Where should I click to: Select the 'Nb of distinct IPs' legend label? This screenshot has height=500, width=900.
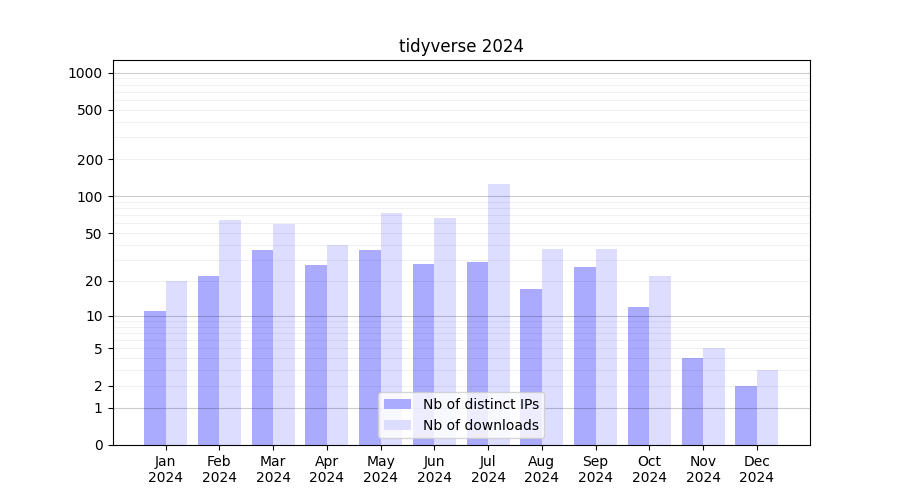(x=480, y=404)
